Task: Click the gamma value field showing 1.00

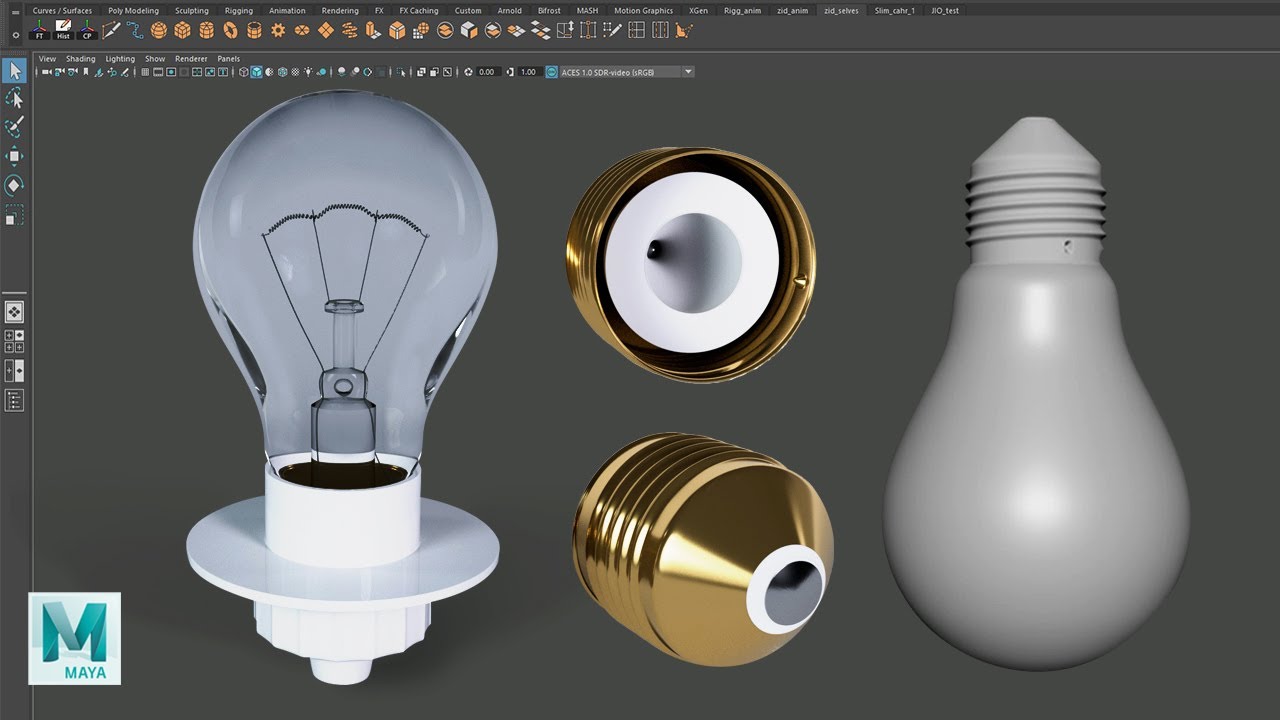Action: tap(528, 72)
